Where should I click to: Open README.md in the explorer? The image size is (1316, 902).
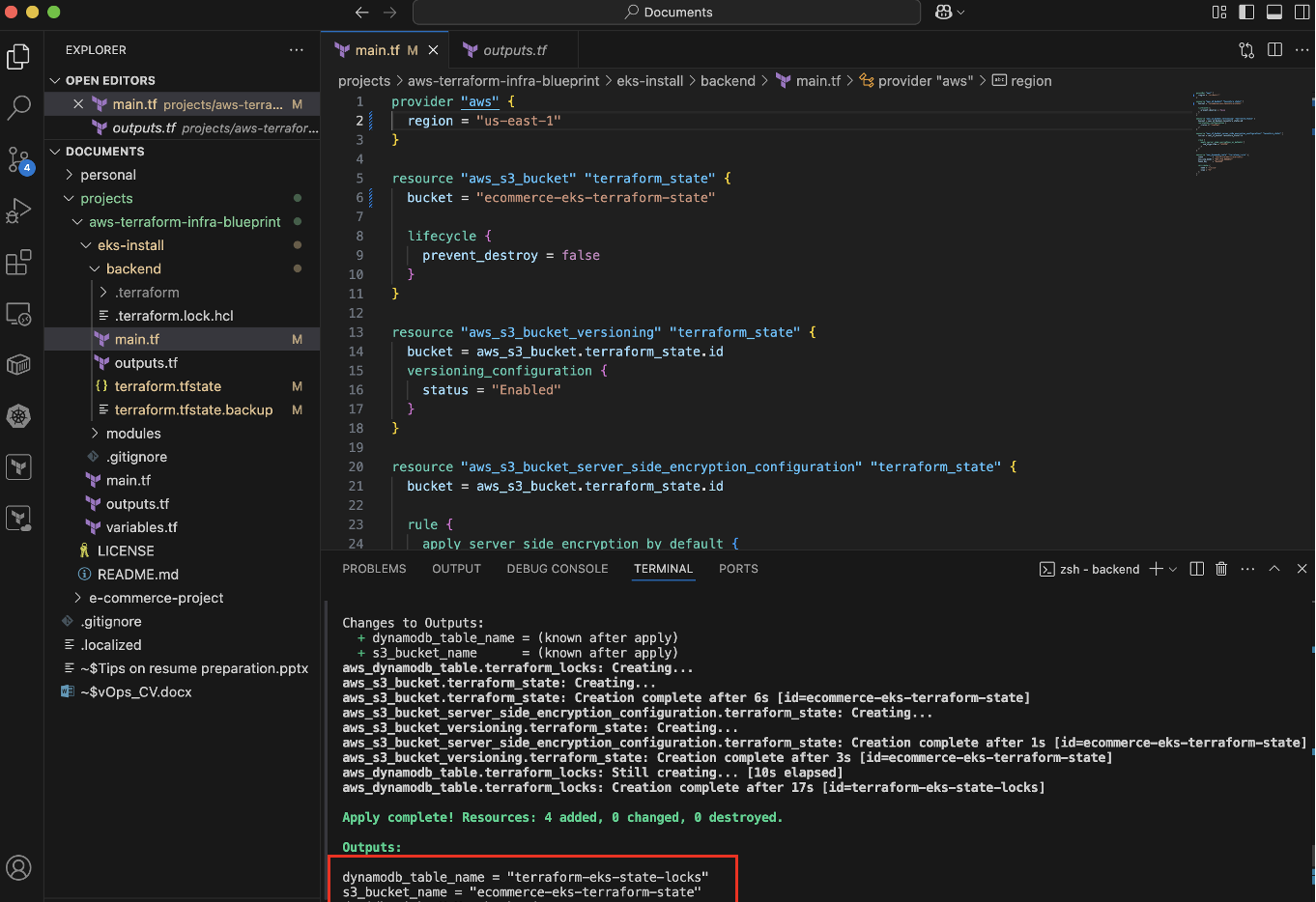pyautogui.click(x=137, y=575)
